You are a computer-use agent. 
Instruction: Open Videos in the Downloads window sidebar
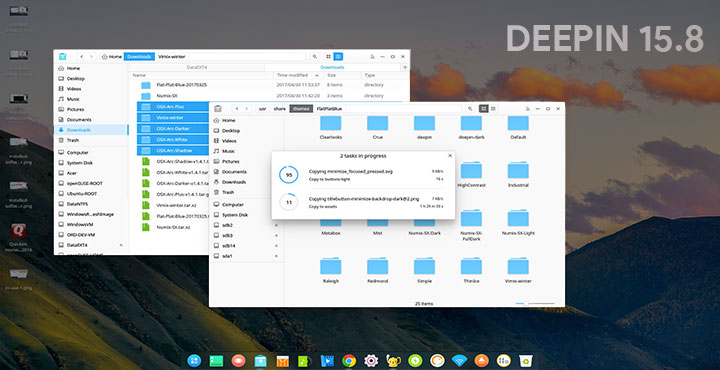point(74,89)
